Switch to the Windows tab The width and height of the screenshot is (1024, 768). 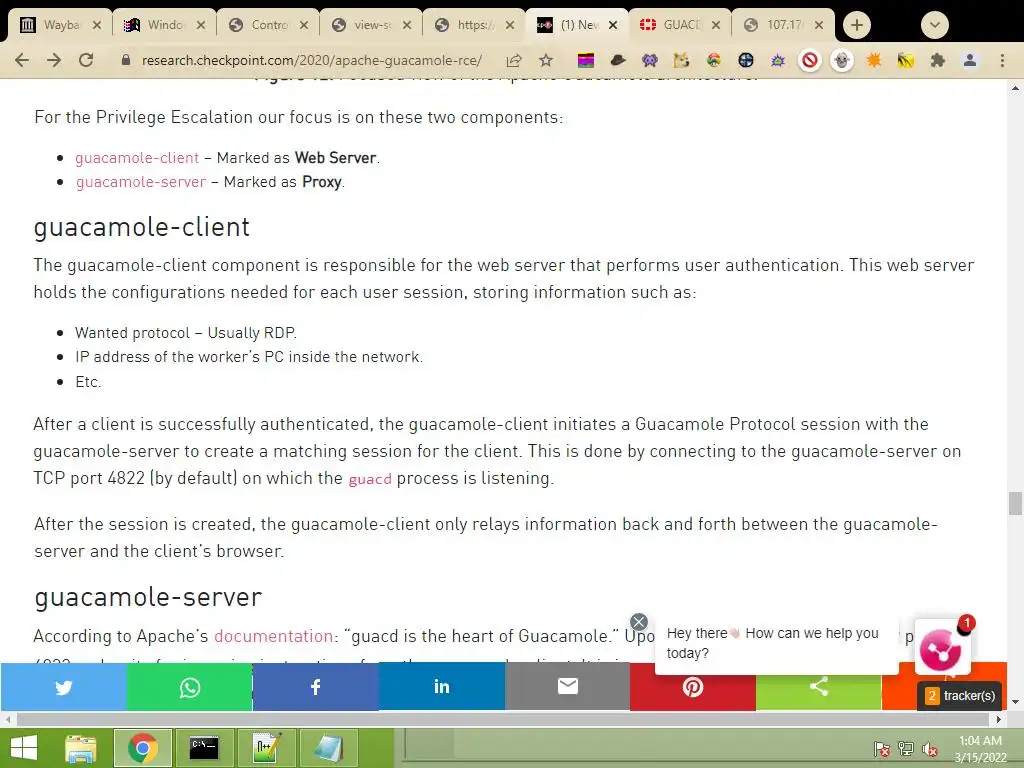click(163, 25)
